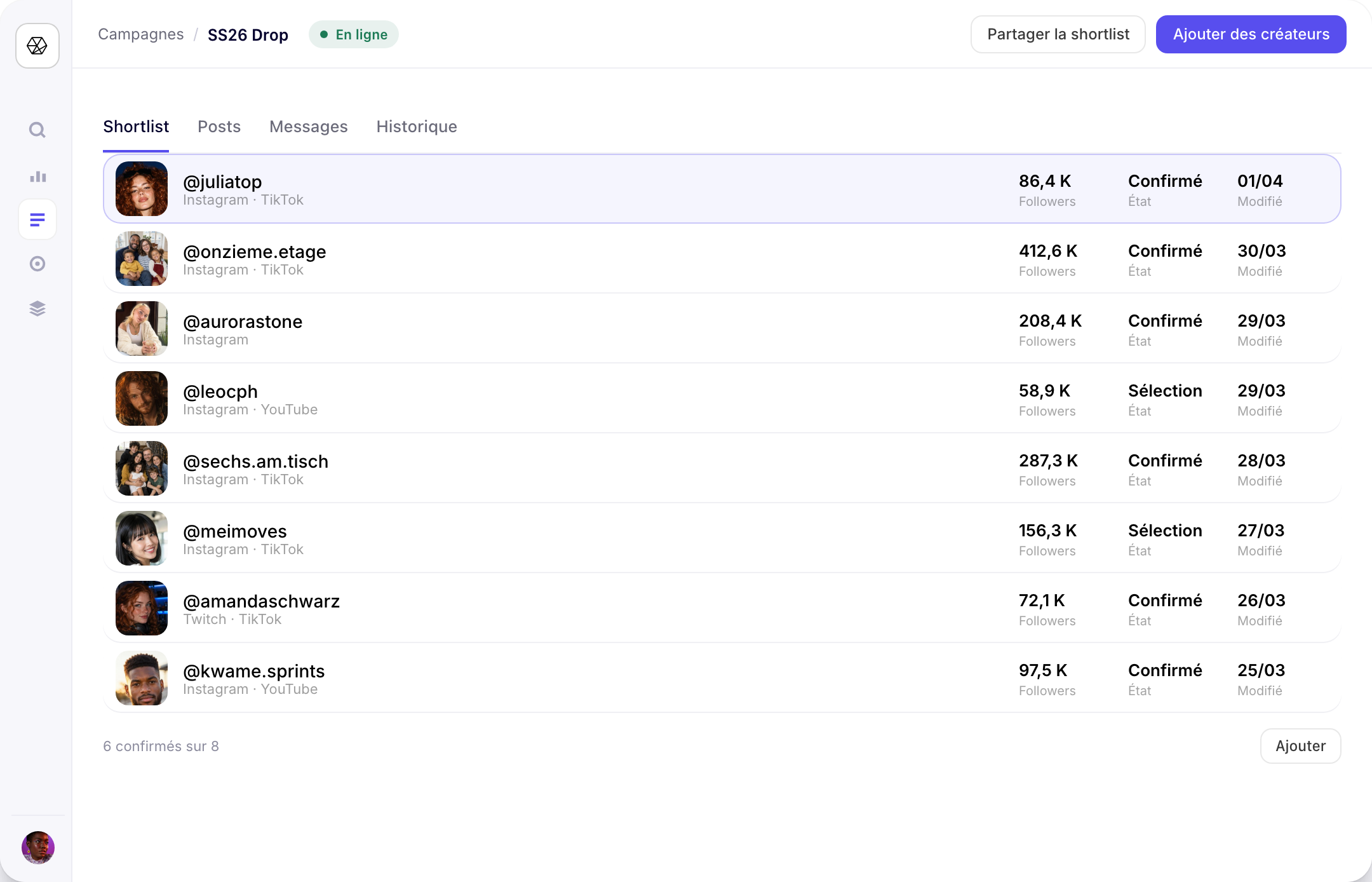The image size is (1372, 882).
Task: Click Ajouter des créateurs button
Action: point(1251,34)
